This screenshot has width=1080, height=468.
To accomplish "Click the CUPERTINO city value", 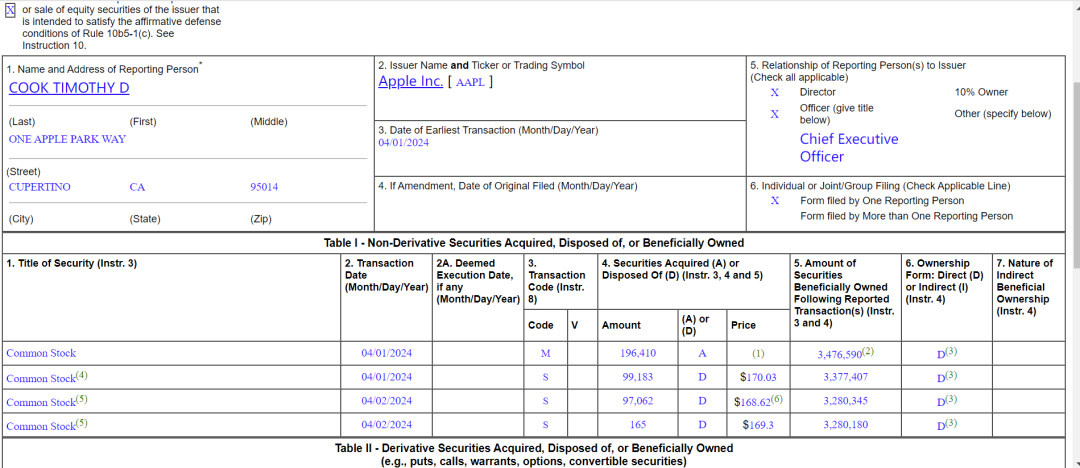I will tap(40, 187).
